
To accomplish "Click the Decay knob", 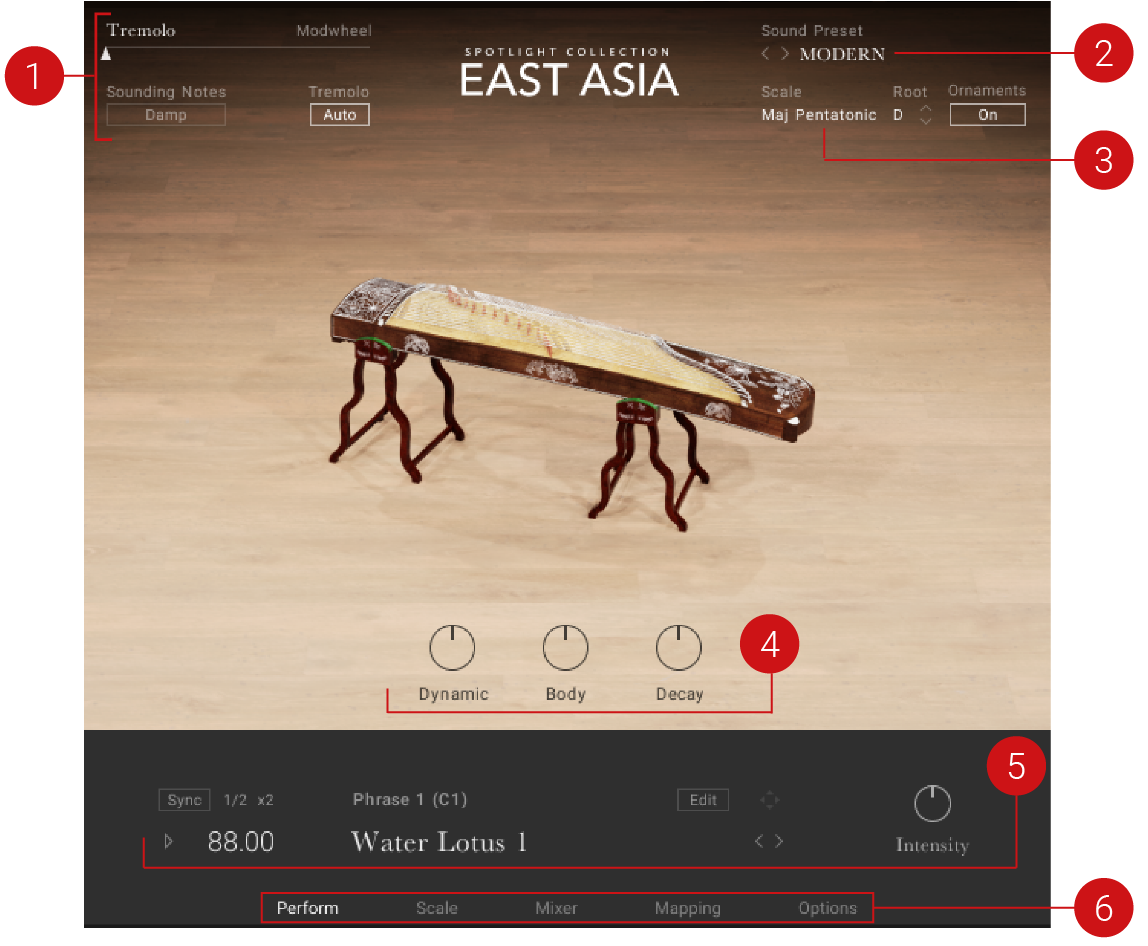I will pyautogui.click(x=679, y=649).
